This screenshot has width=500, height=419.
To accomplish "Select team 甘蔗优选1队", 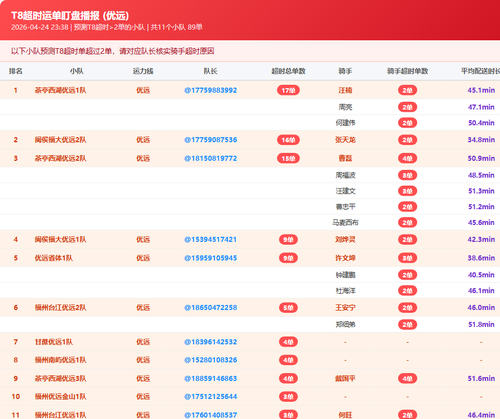I will pos(54,342).
